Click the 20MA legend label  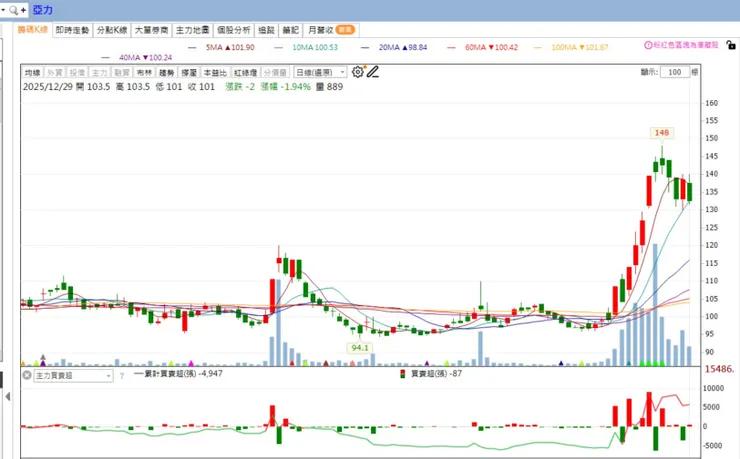403,47
